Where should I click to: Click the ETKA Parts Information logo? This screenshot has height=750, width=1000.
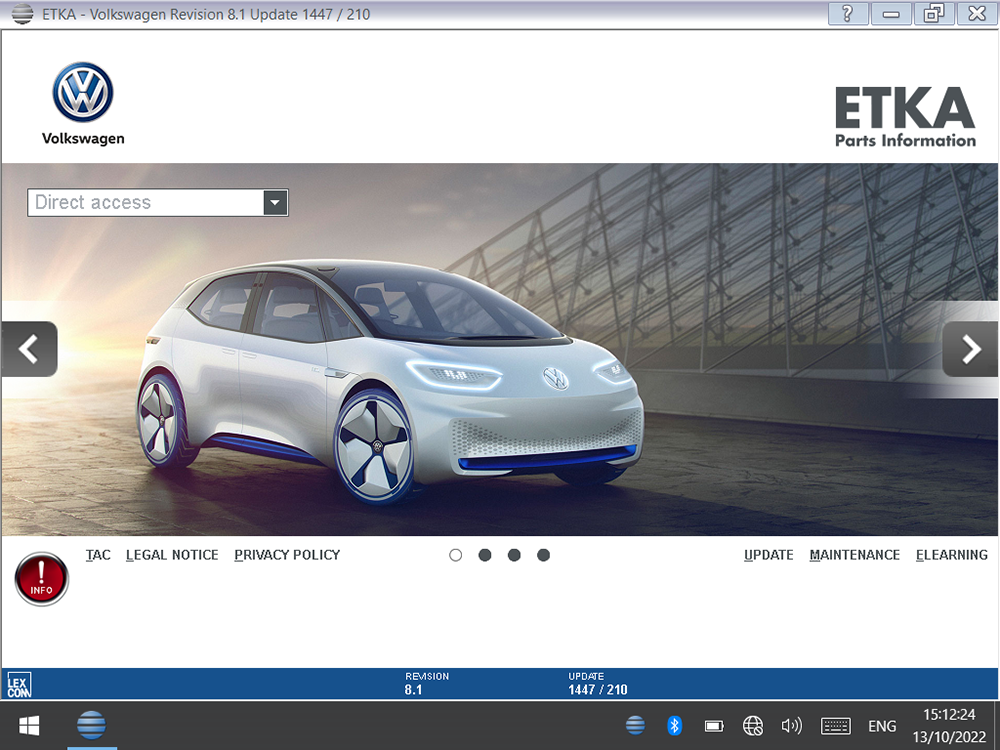(x=906, y=117)
